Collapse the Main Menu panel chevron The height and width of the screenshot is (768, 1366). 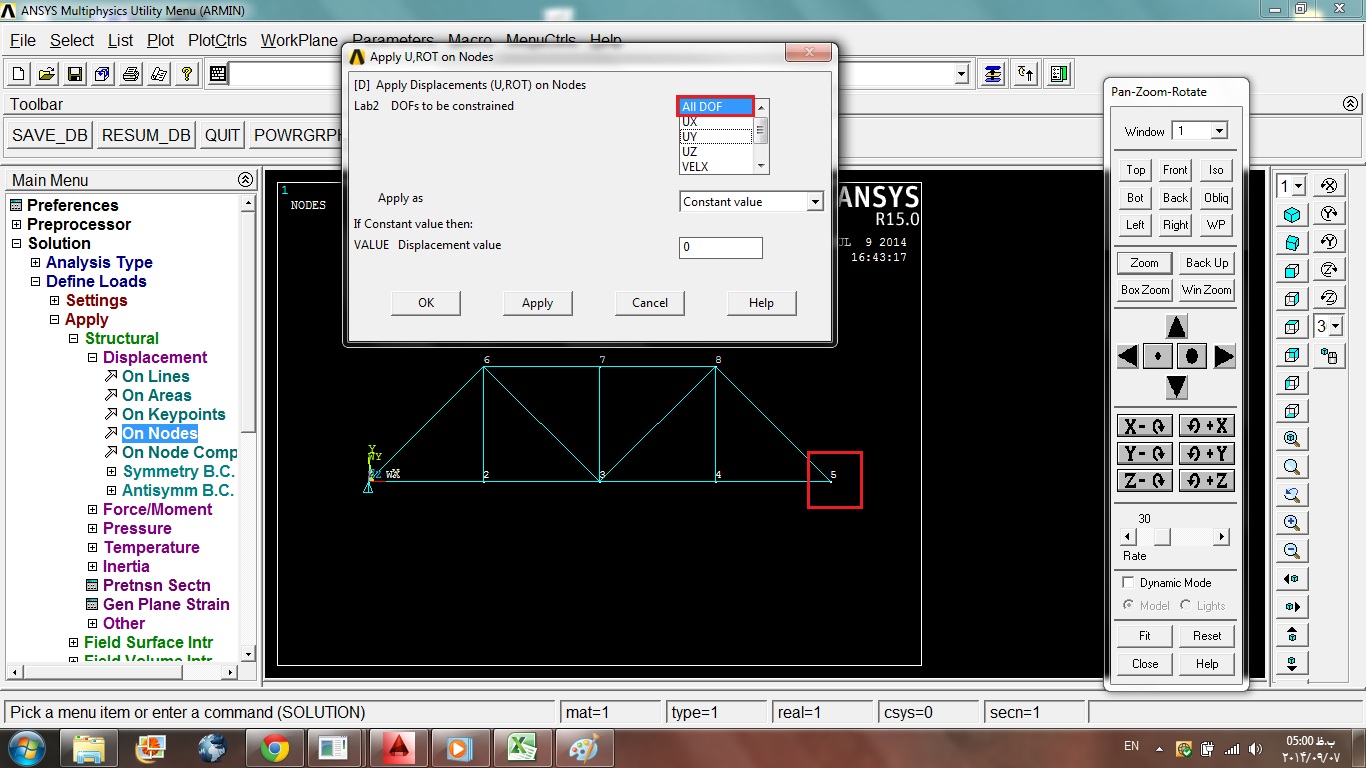pyautogui.click(x=245, y=180)
